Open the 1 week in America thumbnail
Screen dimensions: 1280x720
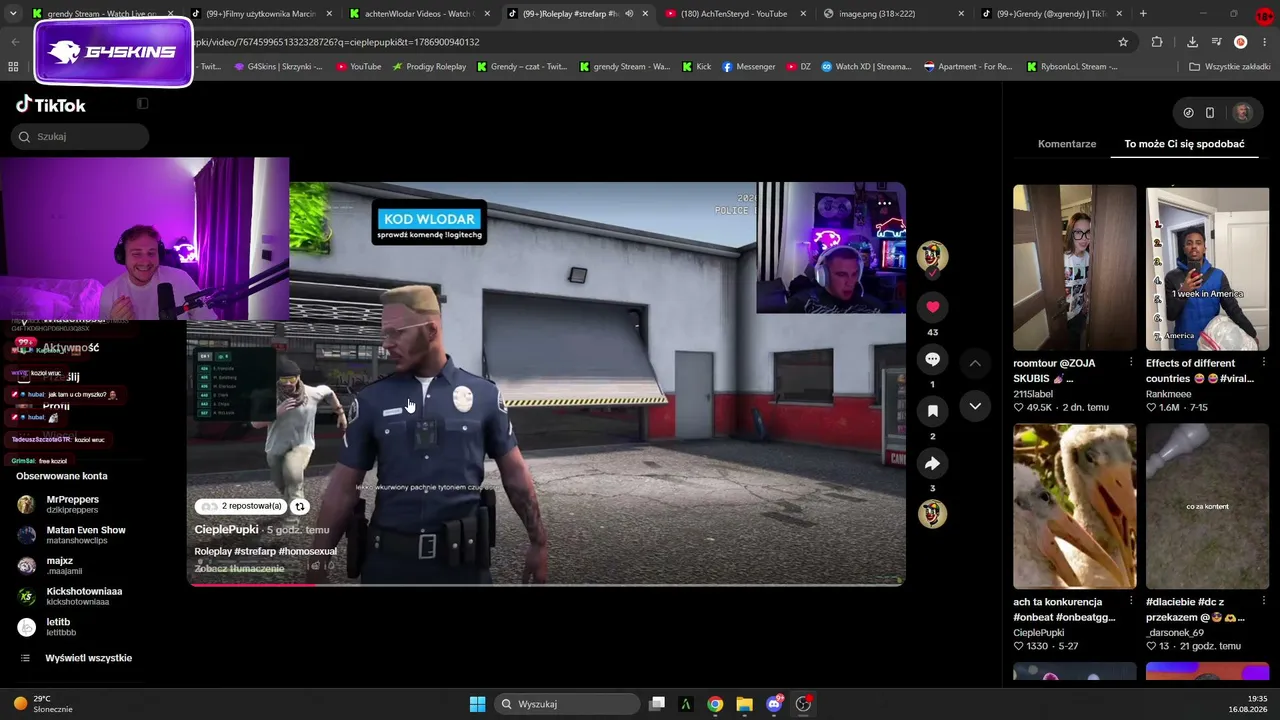(1207, 268)
